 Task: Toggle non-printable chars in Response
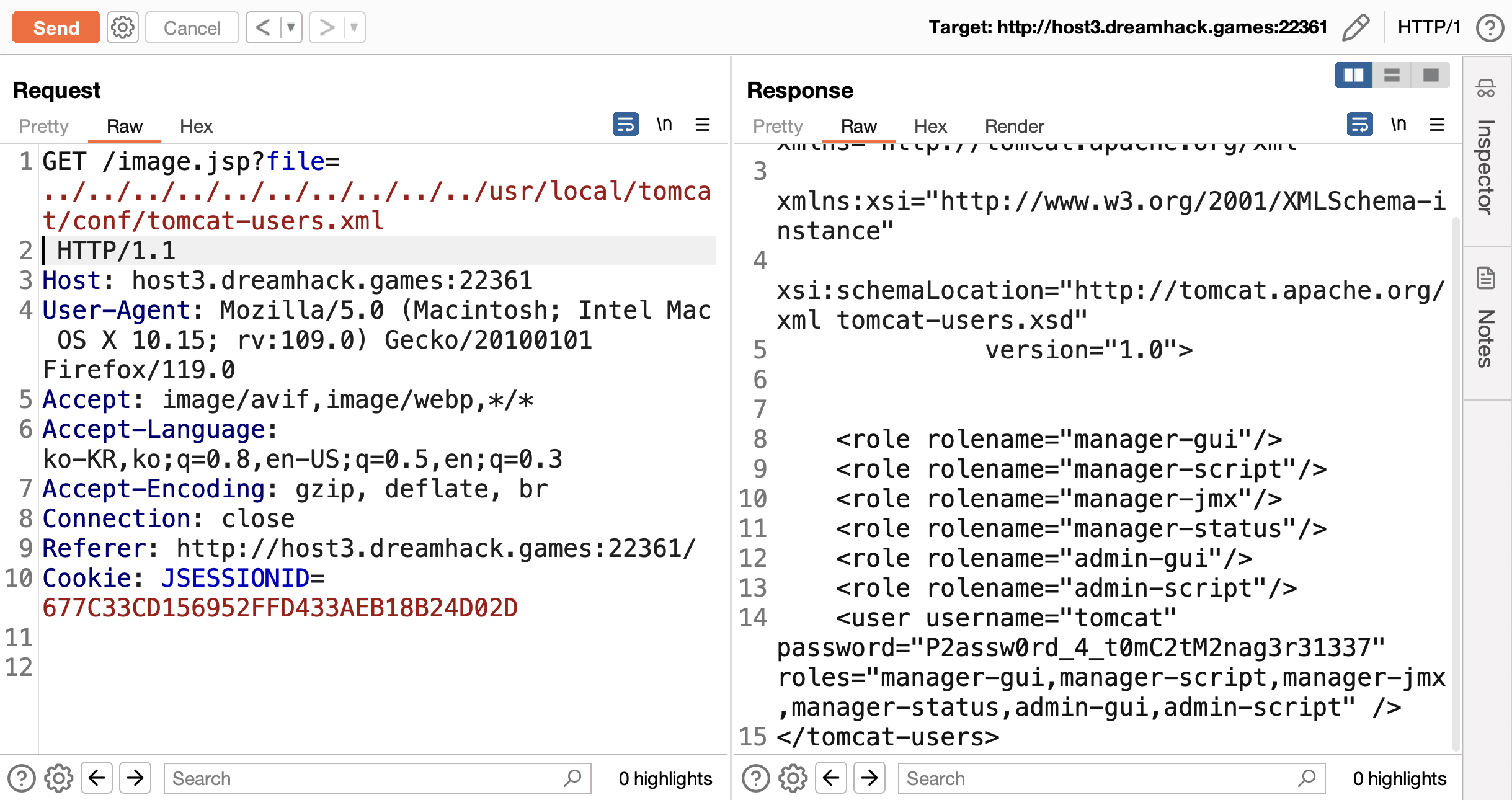[x=1399, y=125]
